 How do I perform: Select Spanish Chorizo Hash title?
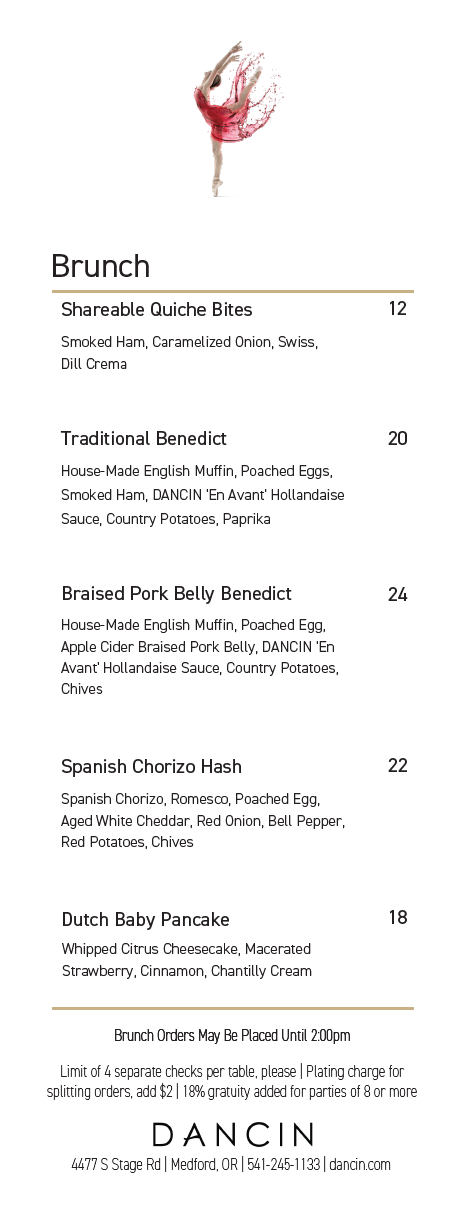[151, 767]
